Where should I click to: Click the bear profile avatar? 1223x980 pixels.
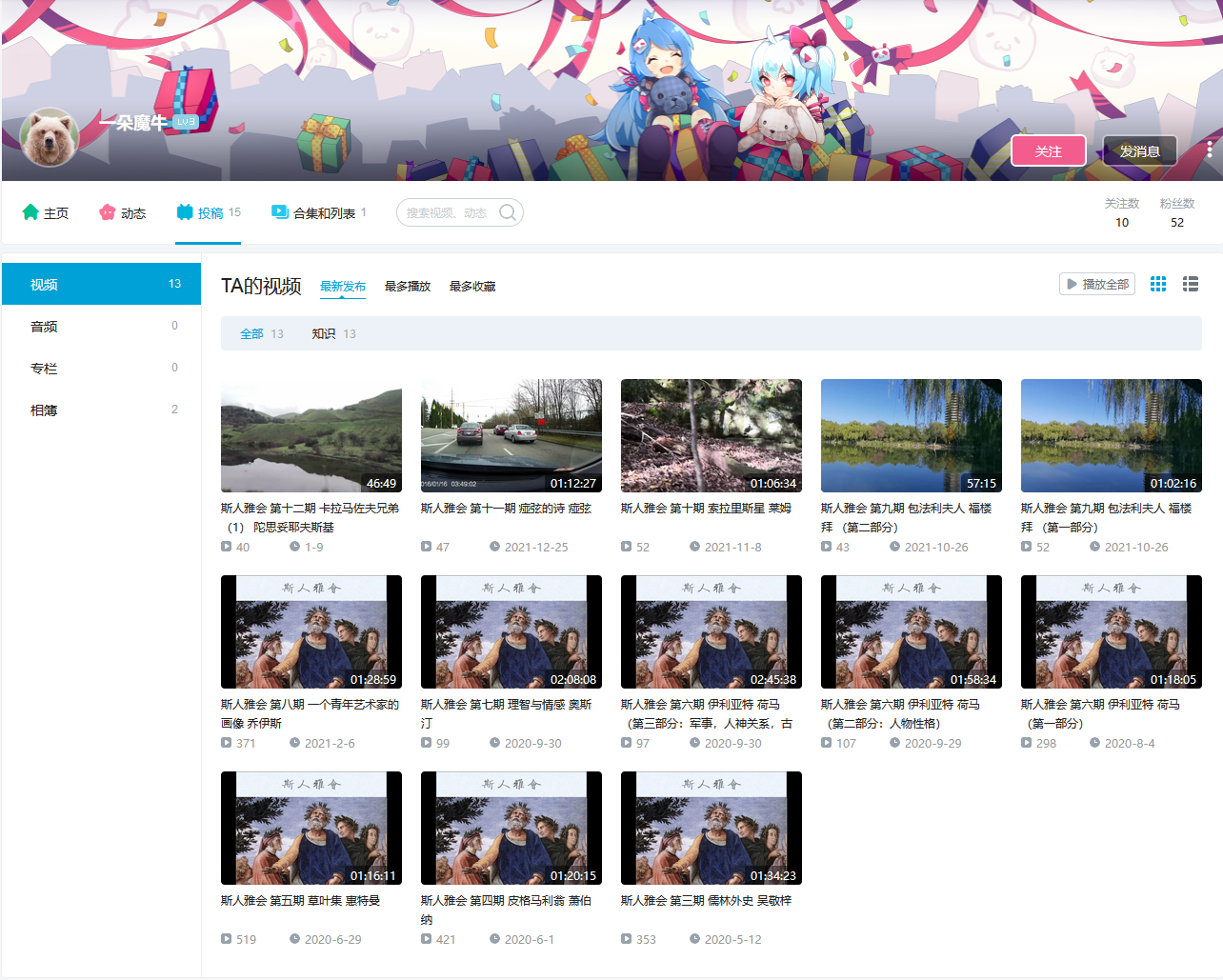click(50, 137)
